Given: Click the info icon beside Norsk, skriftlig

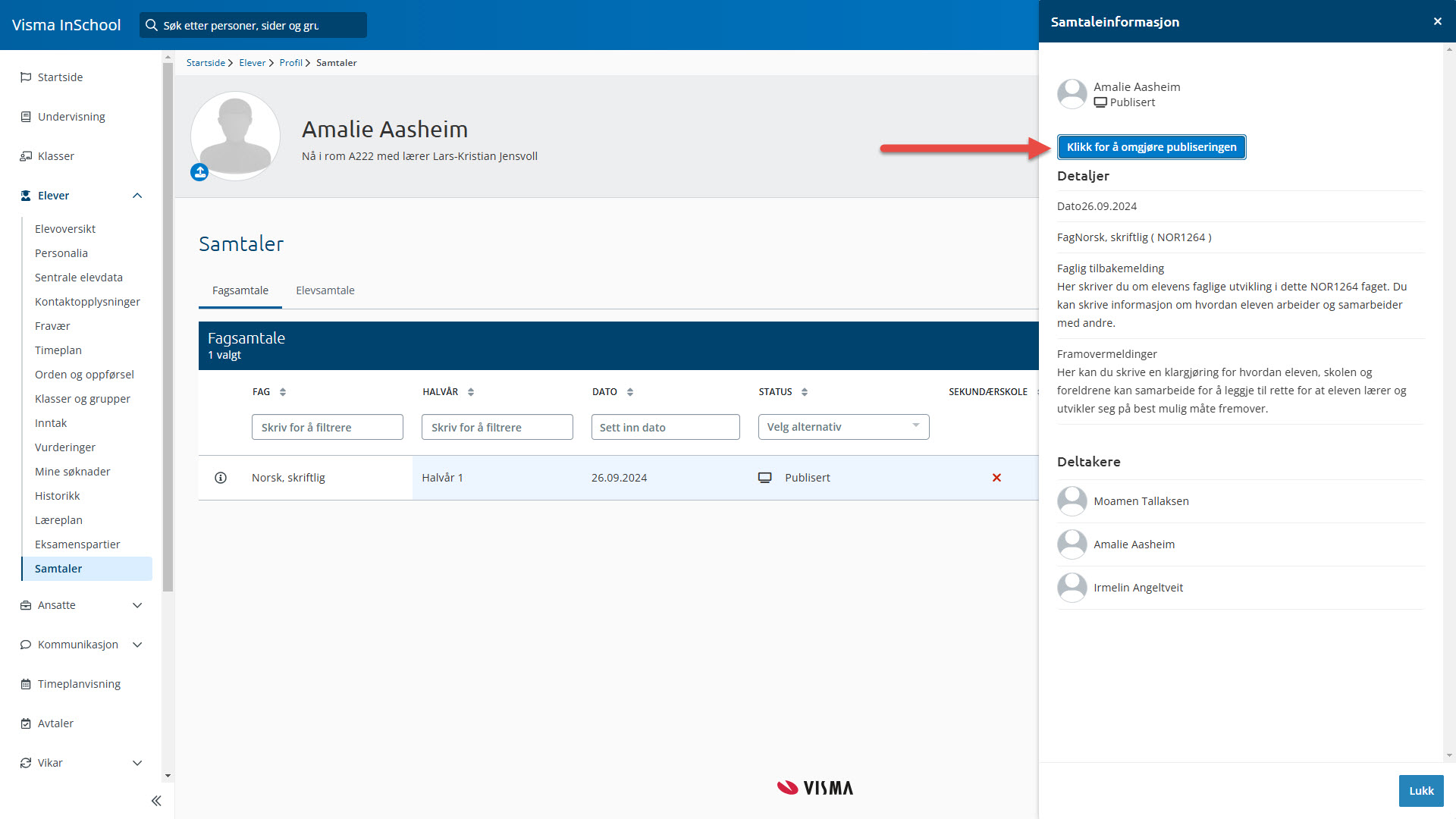Looking at the screenshot, I should point(221,478).
